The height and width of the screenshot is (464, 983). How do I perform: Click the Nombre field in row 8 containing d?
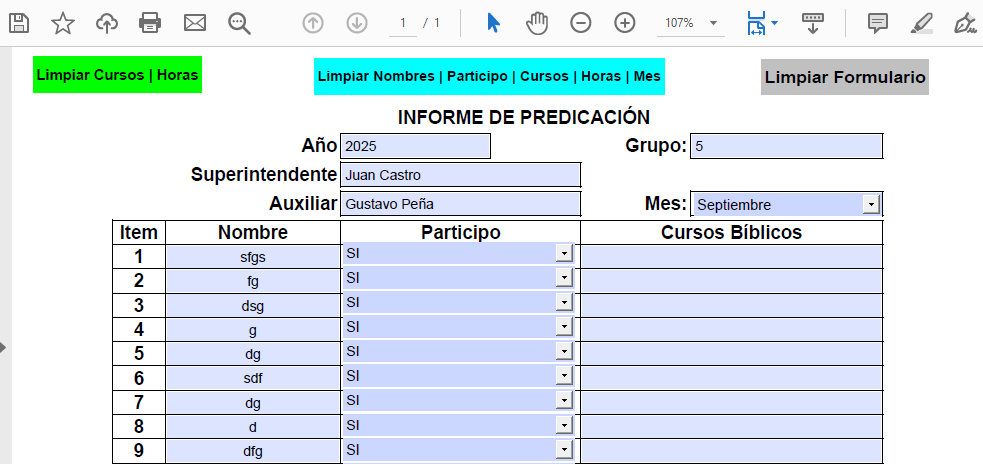253,427
